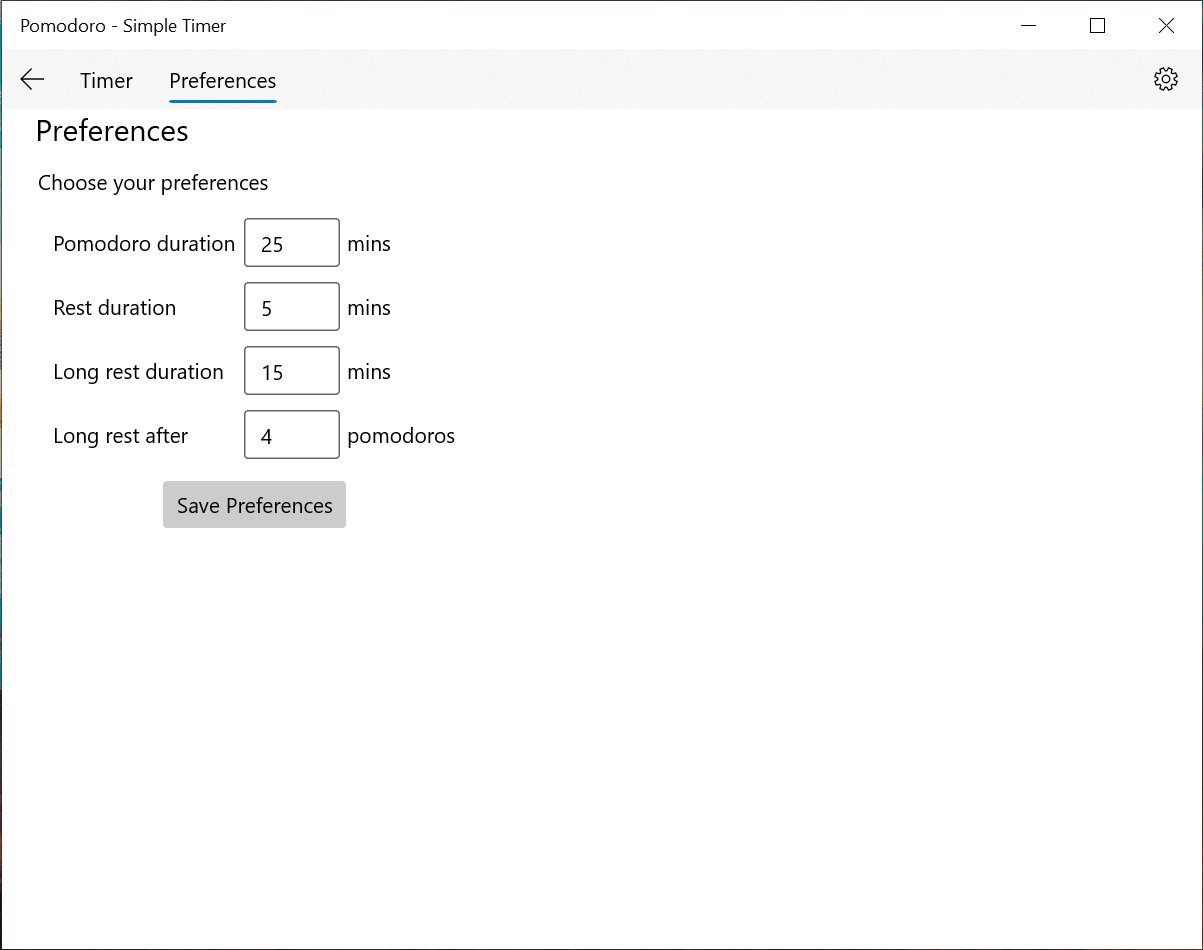Screen dimensions: 1203x950
Task: Minimize the Pomodoro window
Action: (x=1028, y=26)
